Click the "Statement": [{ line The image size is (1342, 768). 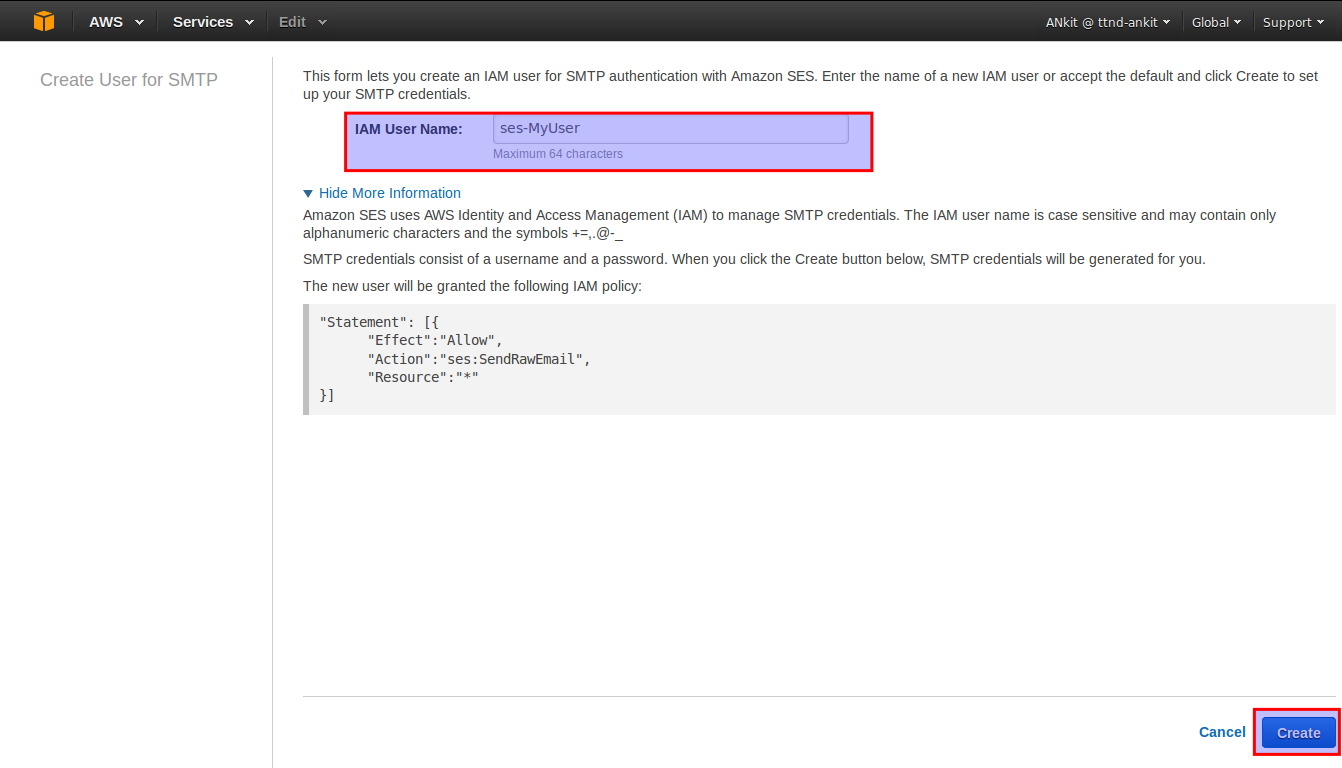coord(379,322)
